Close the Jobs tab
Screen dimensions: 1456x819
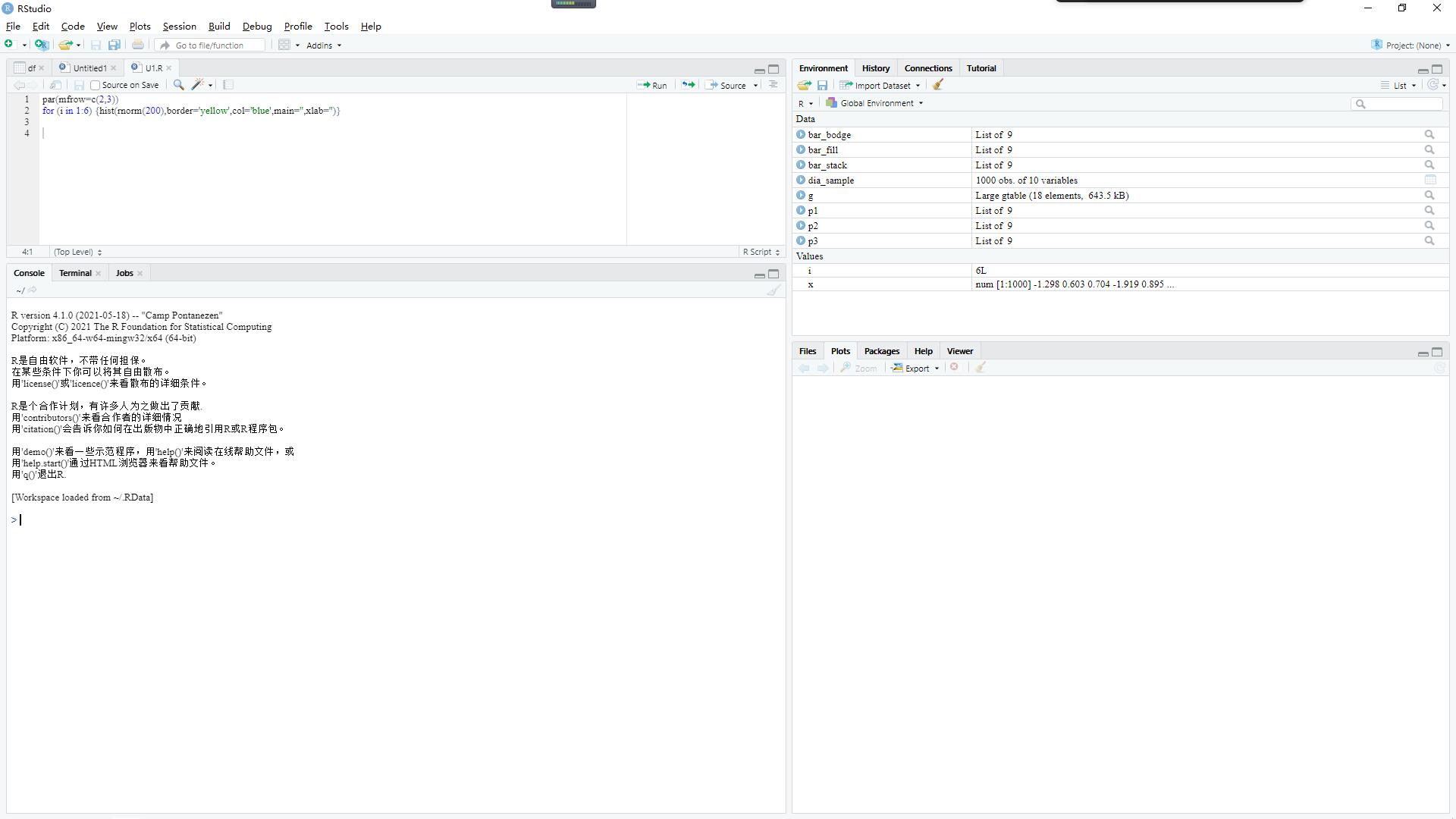(x=140, y=274)
